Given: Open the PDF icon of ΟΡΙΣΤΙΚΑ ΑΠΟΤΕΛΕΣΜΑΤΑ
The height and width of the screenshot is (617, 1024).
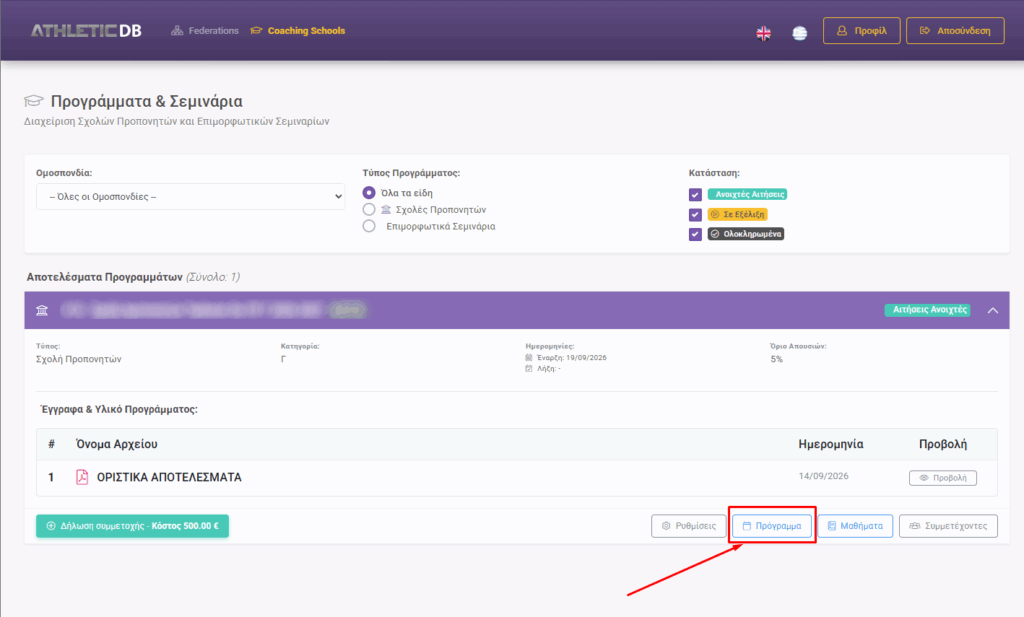Looking at the screenshot, I should pos(82,477).
